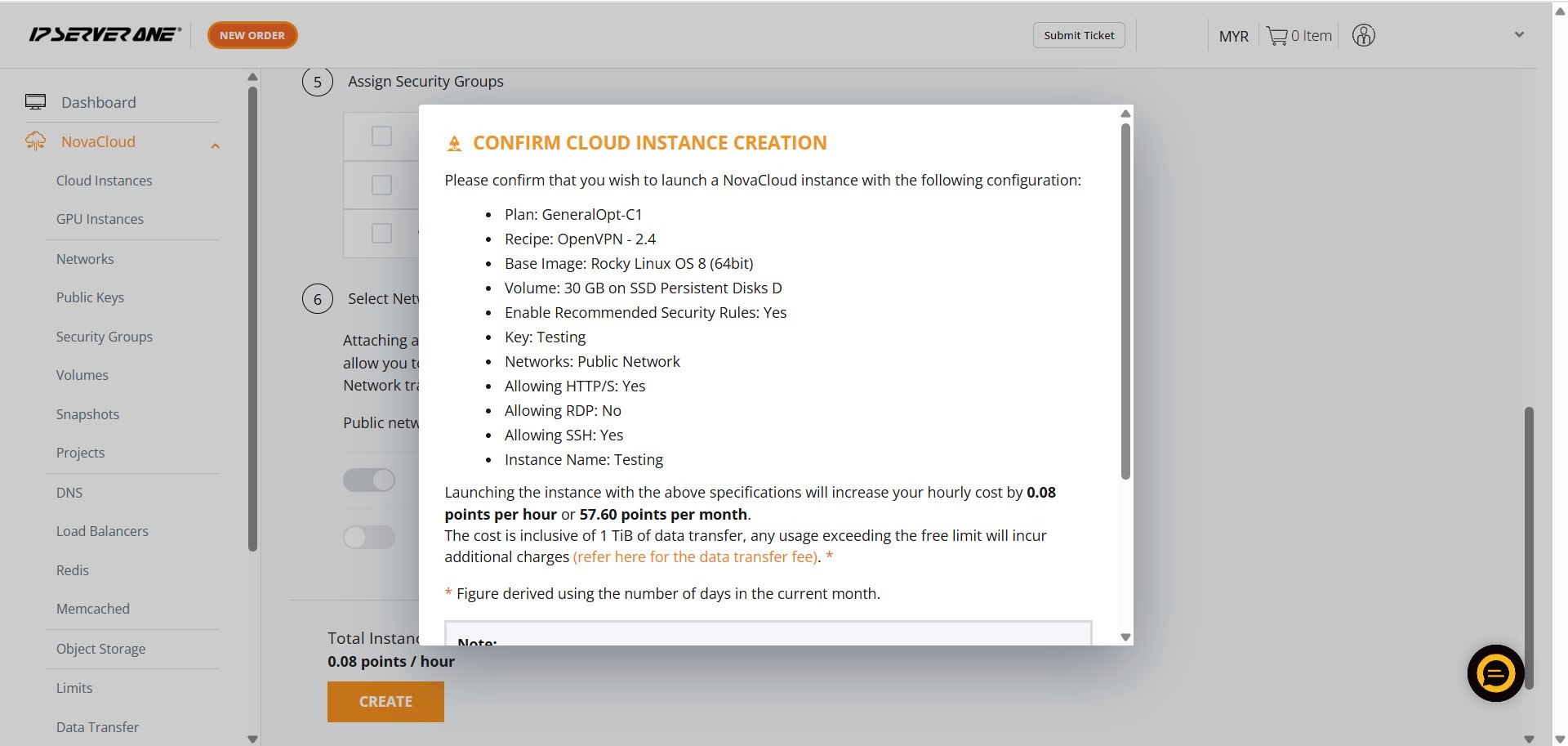Open the user account profile icon
Viewport: 1568px width, 746px height.
click(x=1363, y=35)
